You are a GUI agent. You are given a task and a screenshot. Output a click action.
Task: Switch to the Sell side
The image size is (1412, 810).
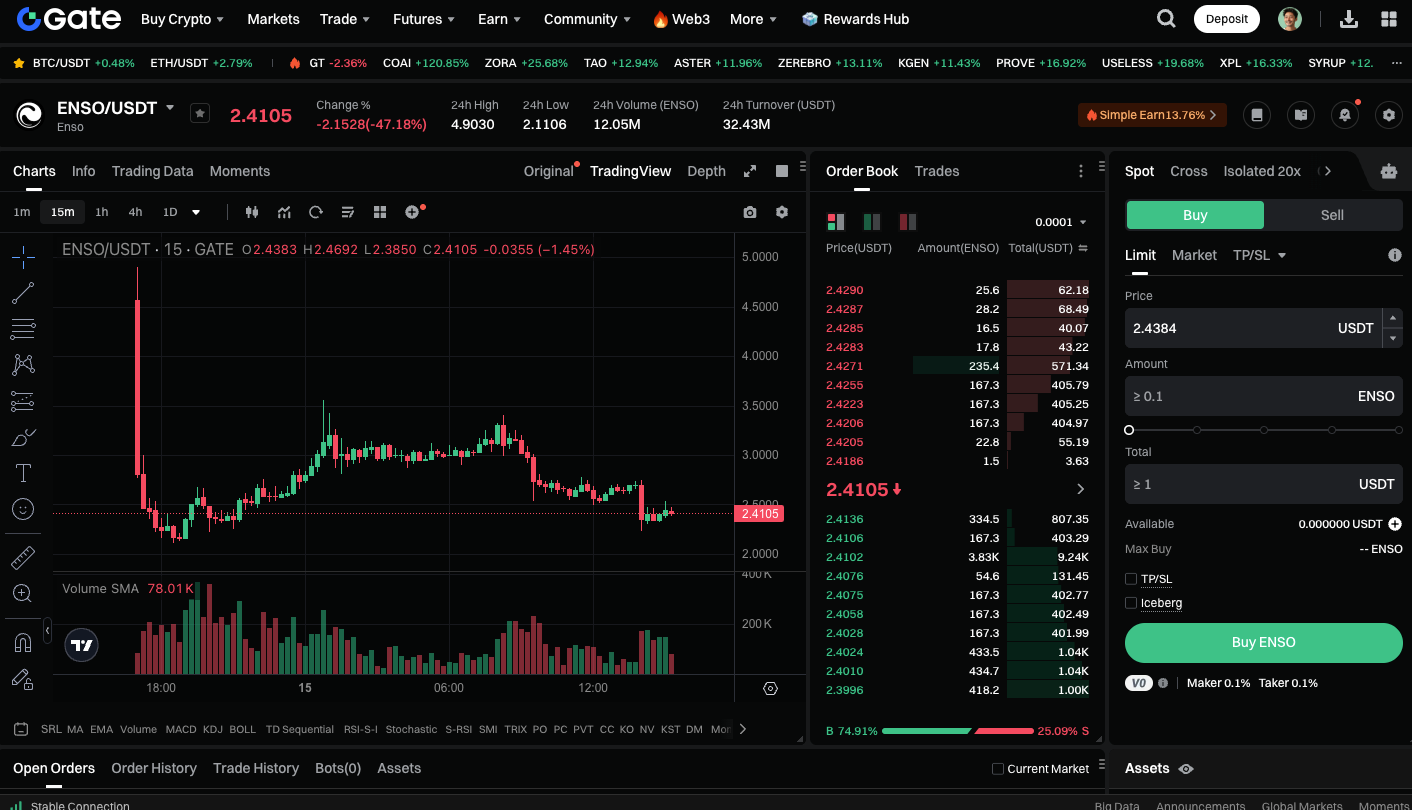[x=1332, y=215]
